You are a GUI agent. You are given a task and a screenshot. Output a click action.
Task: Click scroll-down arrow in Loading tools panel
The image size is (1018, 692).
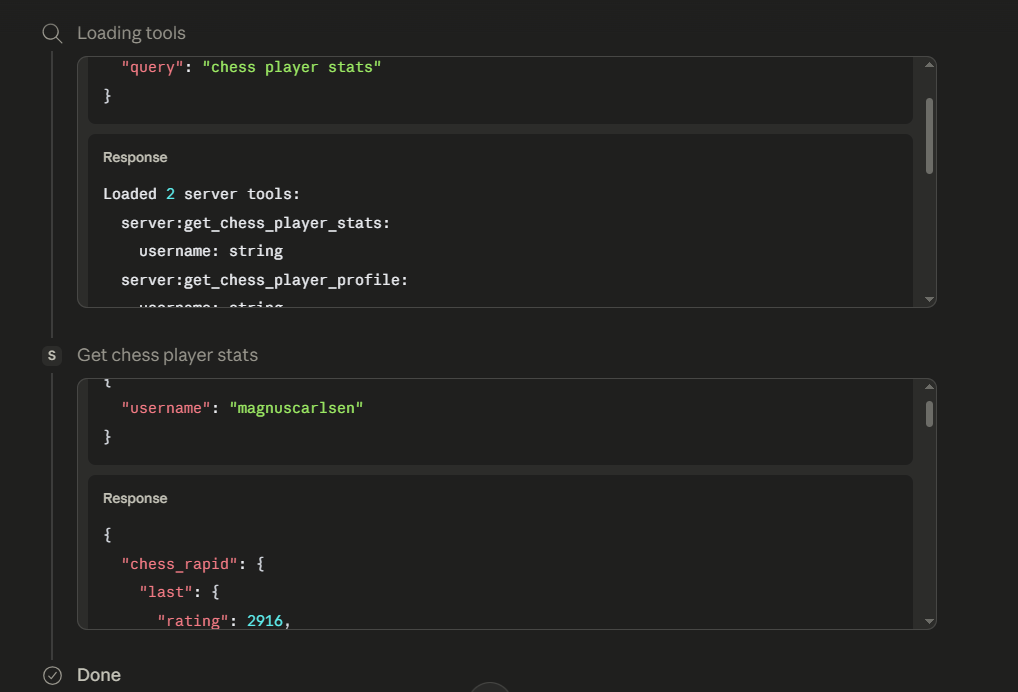click(x=929, y=299)
